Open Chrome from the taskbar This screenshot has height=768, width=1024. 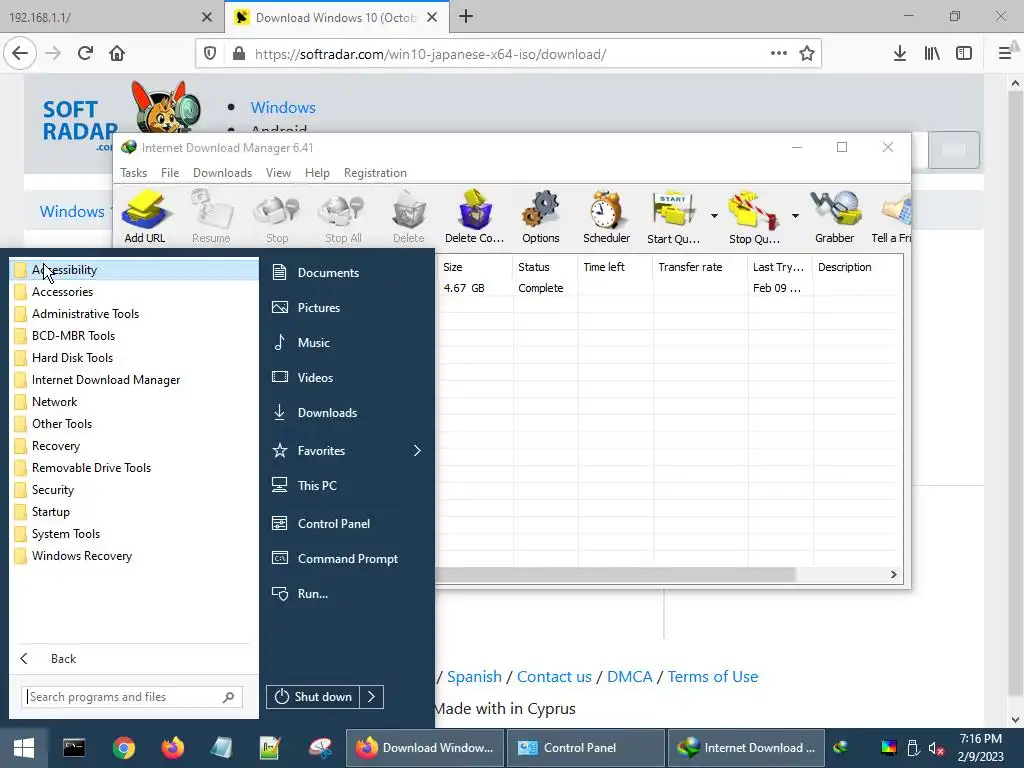(123, 748)
